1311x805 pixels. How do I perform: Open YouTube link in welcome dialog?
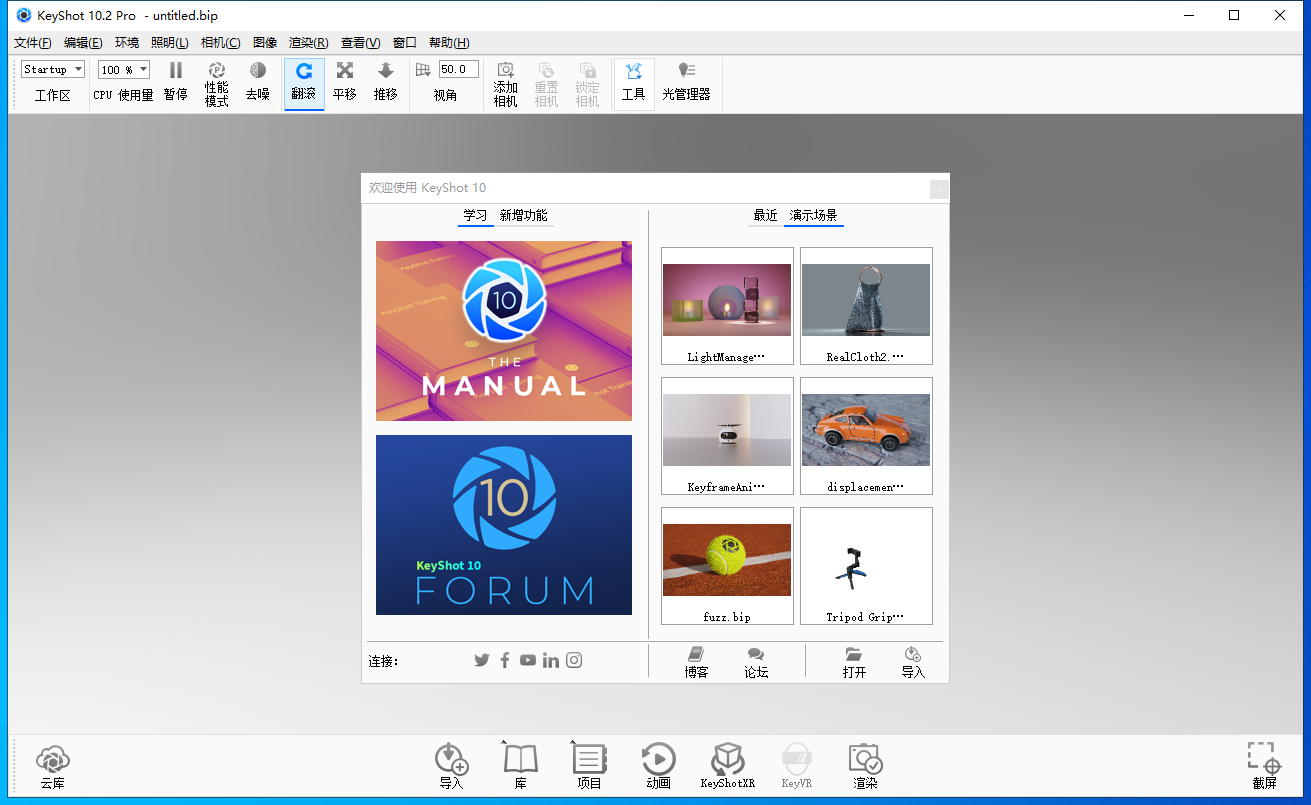pos(528,660)
